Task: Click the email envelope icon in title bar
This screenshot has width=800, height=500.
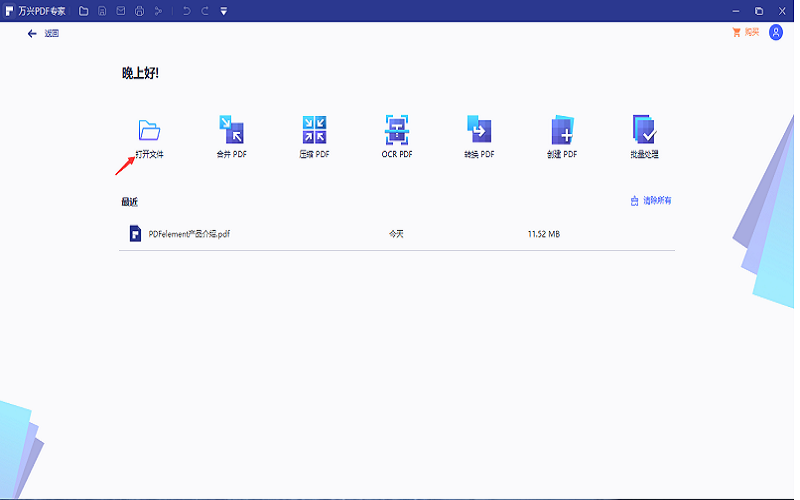Action: (x=121, y=11)
